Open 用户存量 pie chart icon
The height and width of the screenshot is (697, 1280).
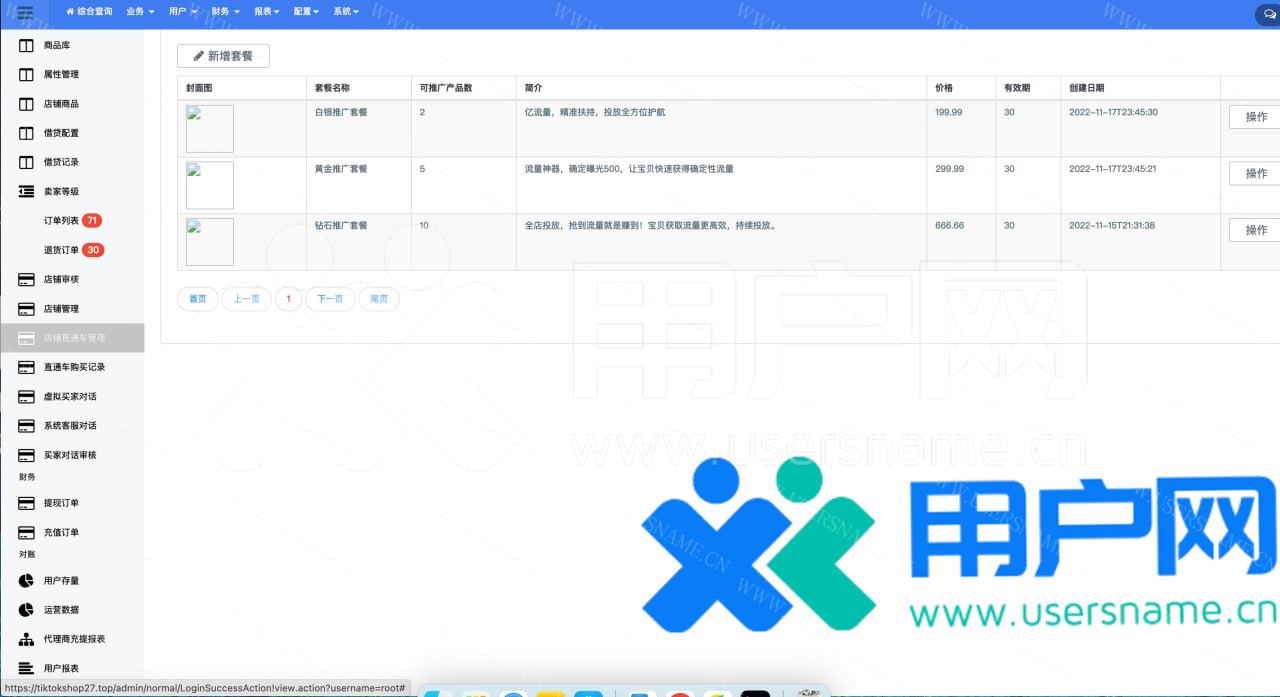pyautogui.click(x=26, y=581)
